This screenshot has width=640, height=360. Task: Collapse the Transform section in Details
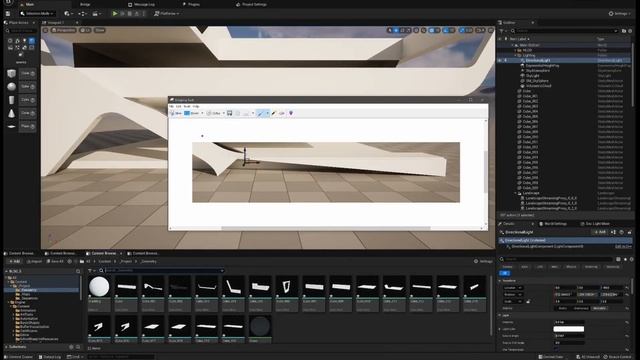click(x=500, y=281)
